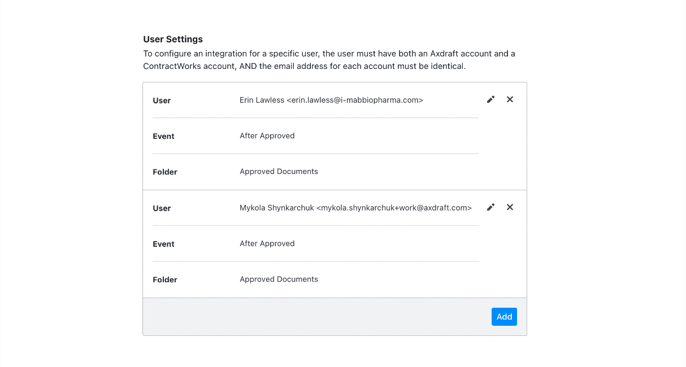Click the User label in Mykola's entry
This screenshot has height=367, width=686.
161,208
